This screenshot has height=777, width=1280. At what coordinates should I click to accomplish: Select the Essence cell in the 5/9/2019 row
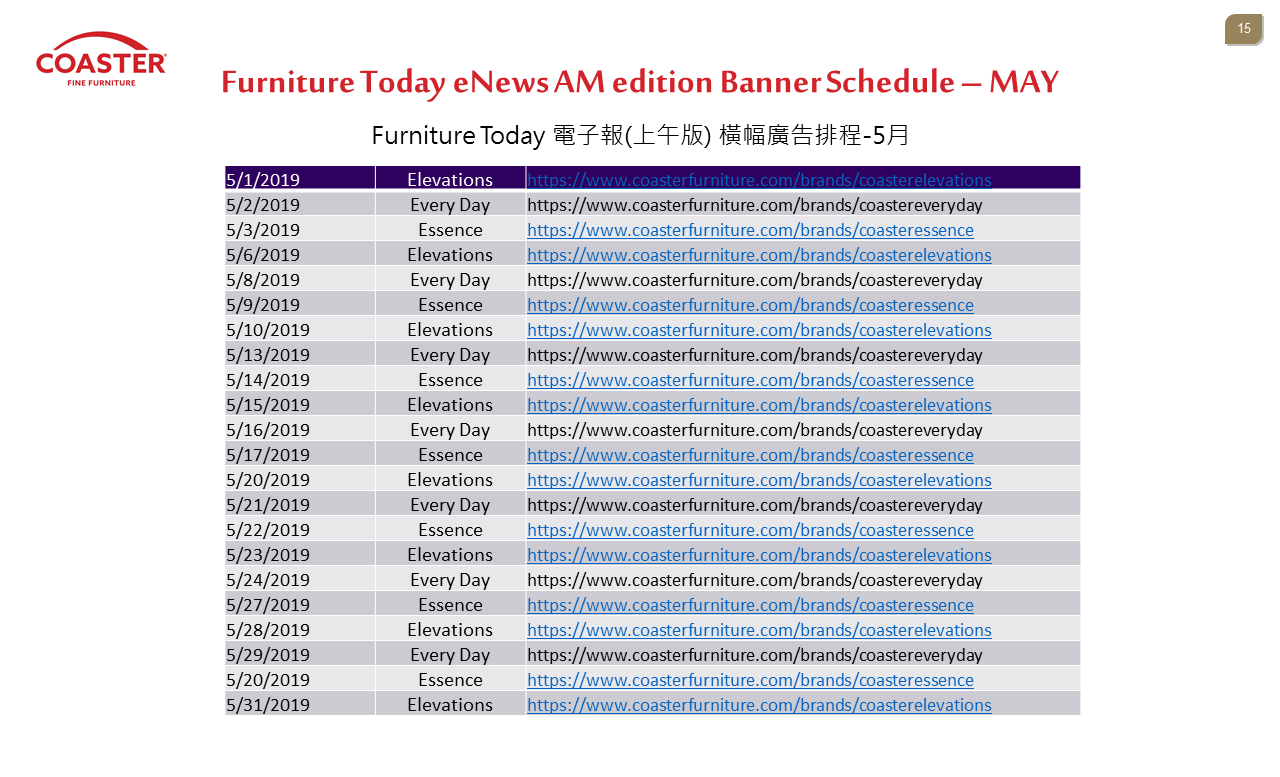[450, 304]
